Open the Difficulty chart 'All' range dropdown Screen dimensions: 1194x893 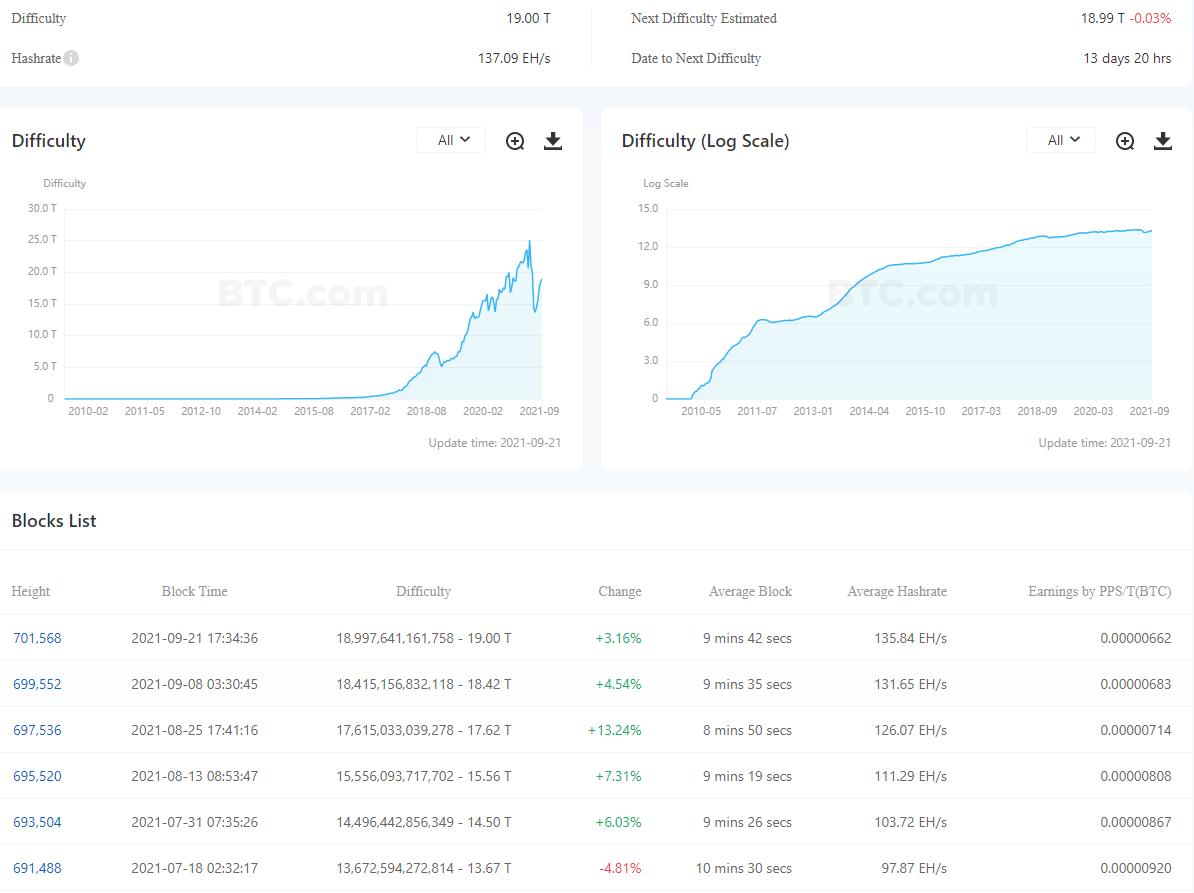point(451,141)
